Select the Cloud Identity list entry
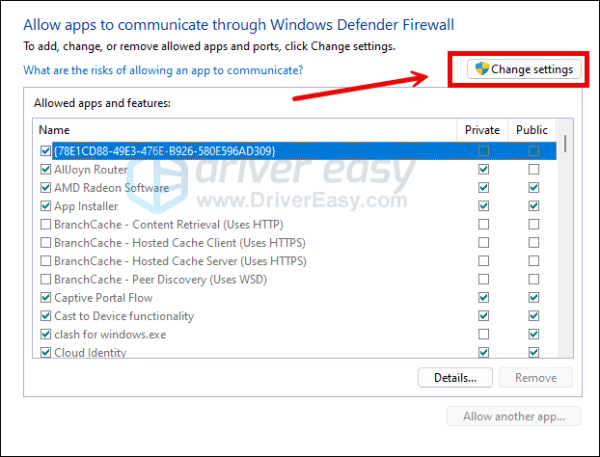The width and height of the screenshot is (600, 457). click(90, 352)
